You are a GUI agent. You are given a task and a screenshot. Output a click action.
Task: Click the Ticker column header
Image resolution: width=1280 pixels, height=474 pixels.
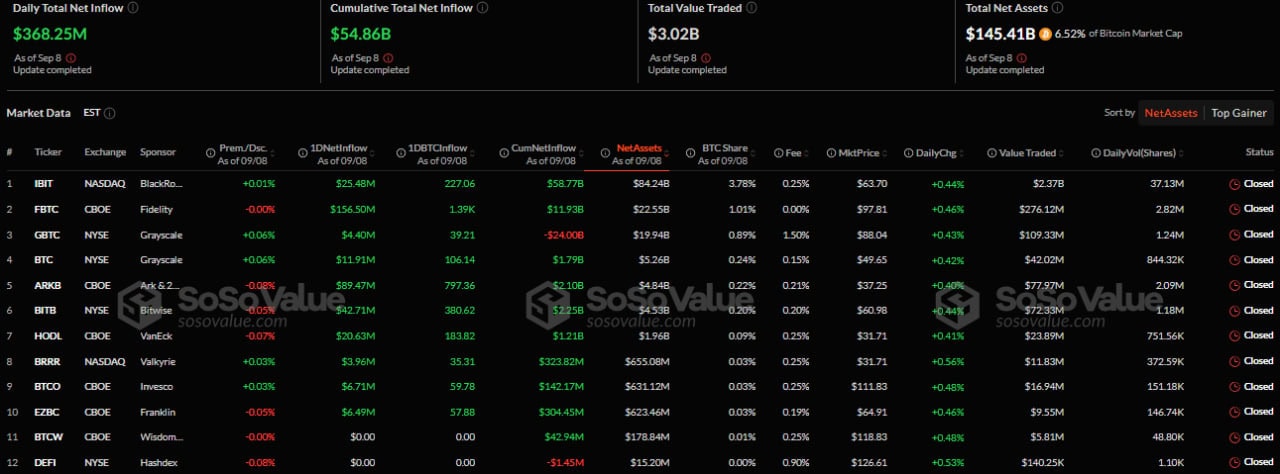click(48, 153)
